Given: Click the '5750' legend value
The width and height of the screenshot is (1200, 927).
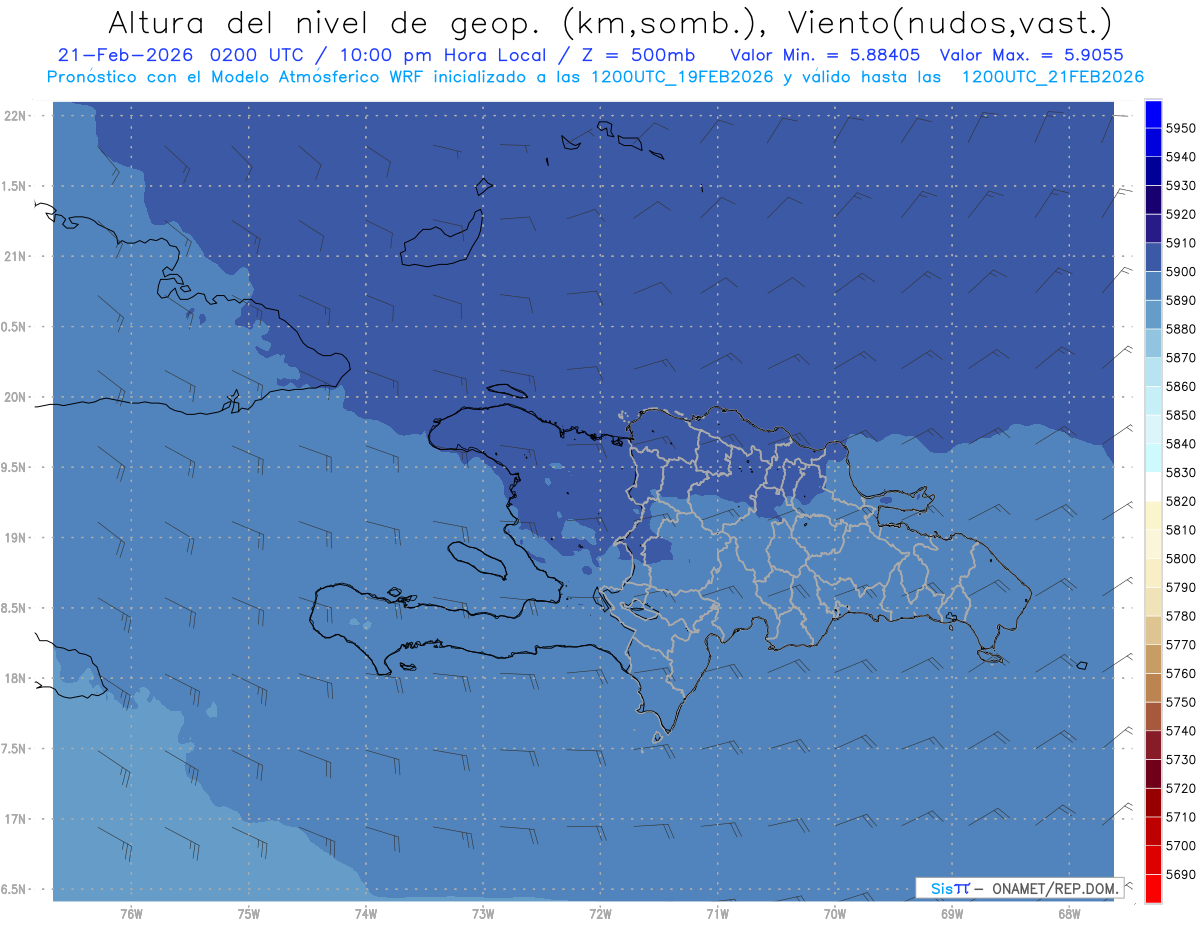Looking at the screenshot, I should pos(1180,702).
